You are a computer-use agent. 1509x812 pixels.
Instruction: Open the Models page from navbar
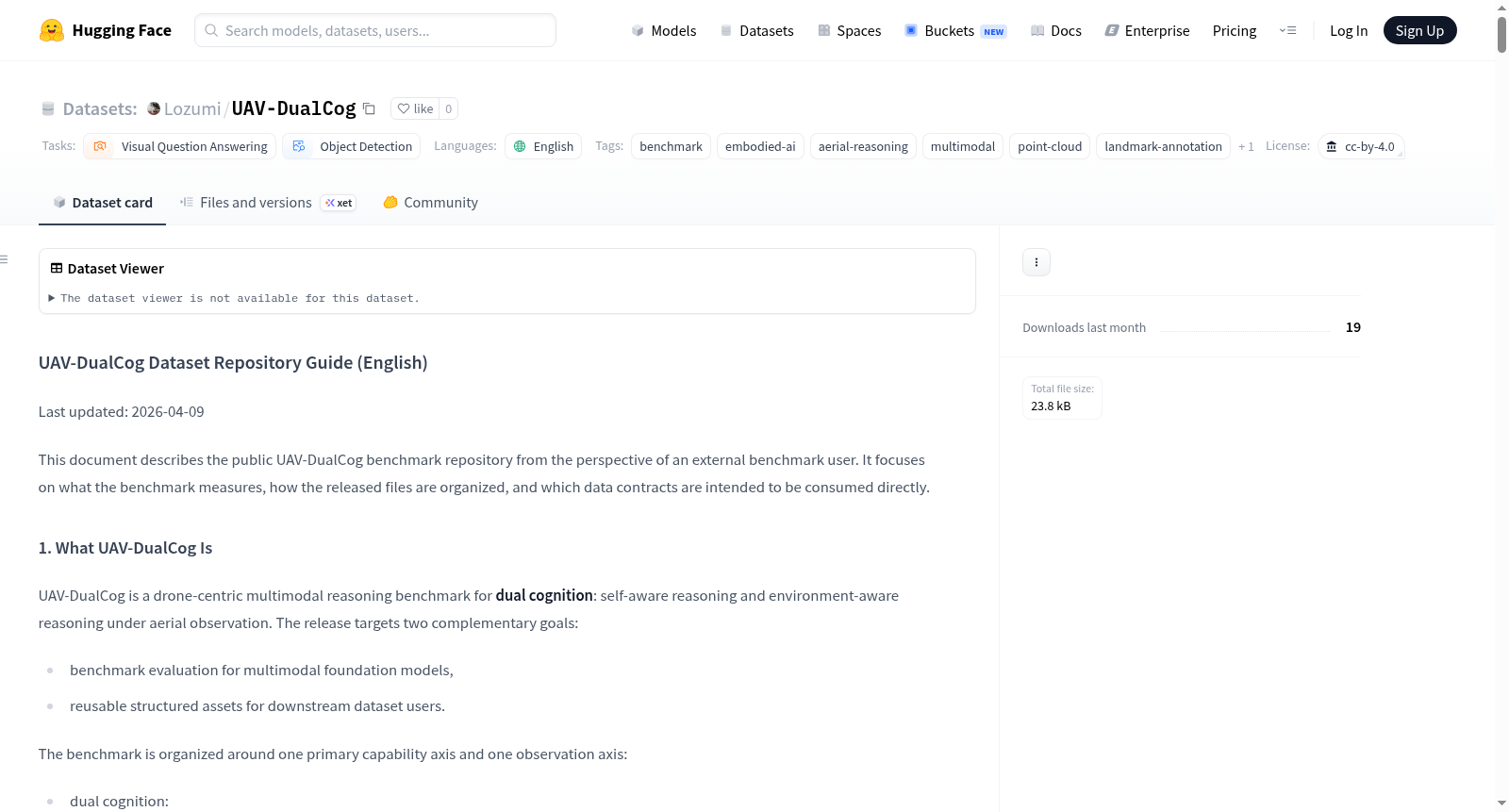tap(664, 30)
